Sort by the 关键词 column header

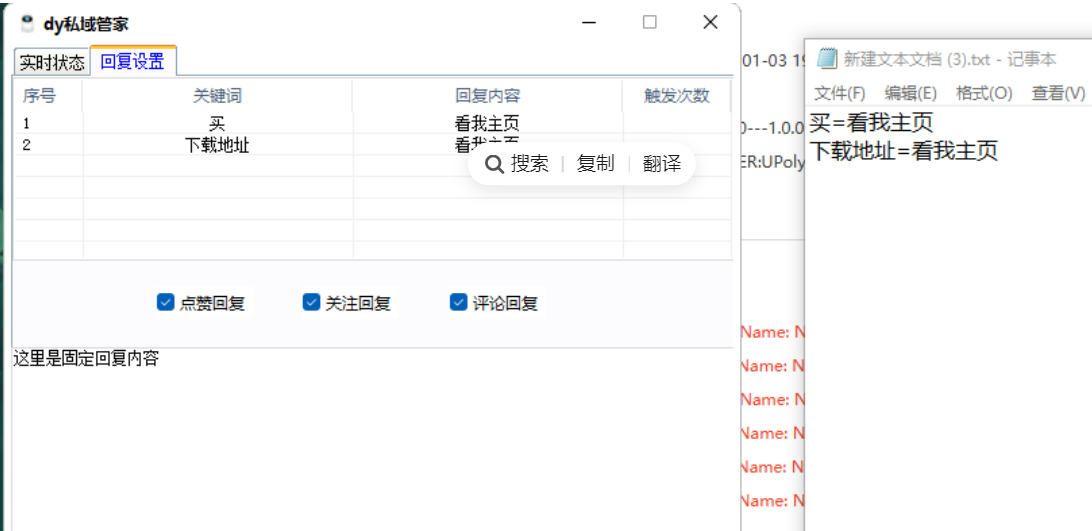(217, 96)
